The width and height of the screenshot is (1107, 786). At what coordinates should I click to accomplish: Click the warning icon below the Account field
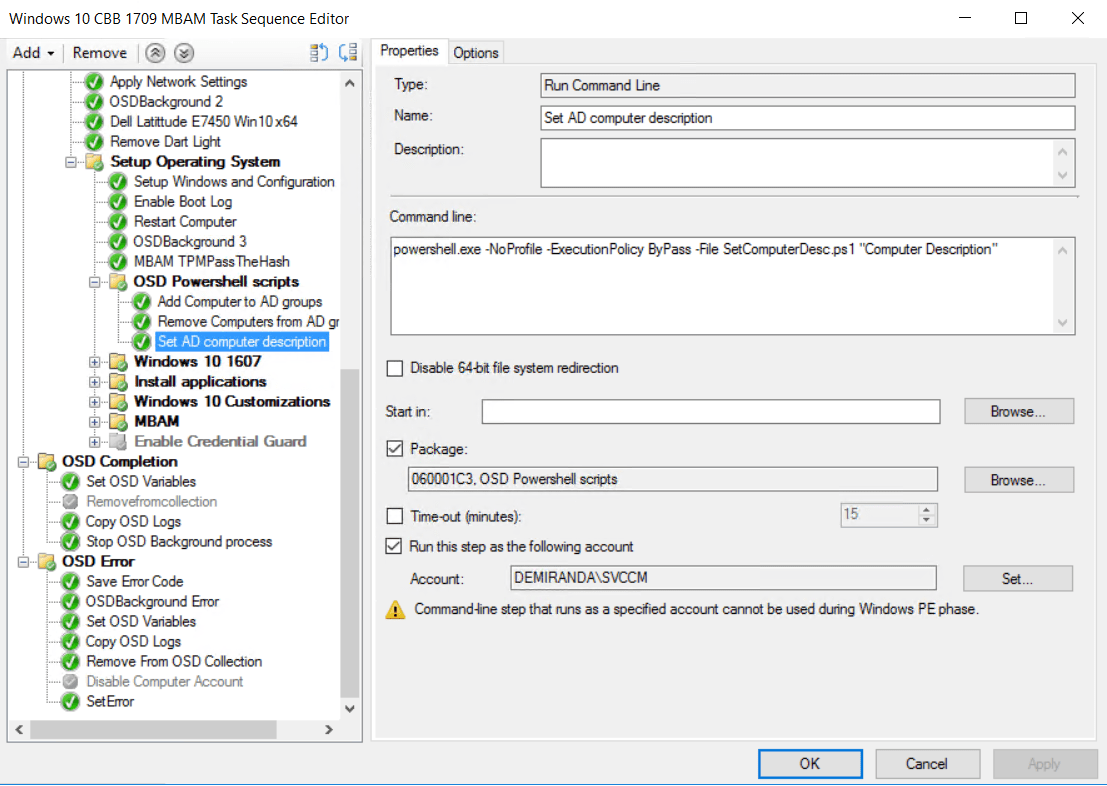click(396, 609)
